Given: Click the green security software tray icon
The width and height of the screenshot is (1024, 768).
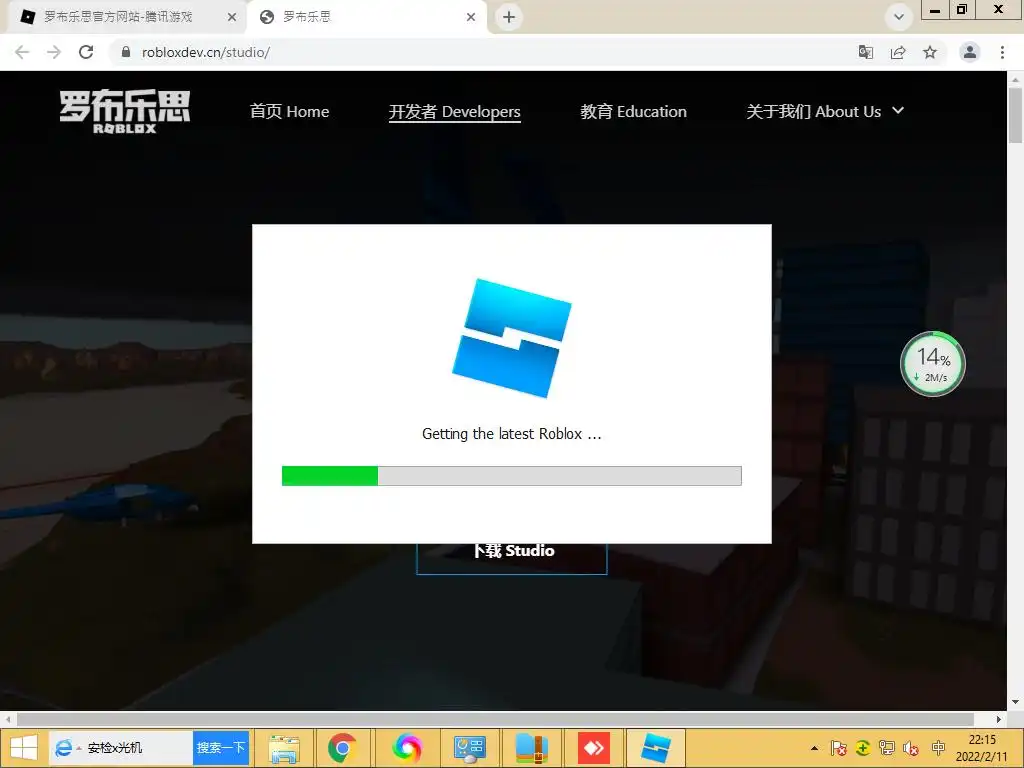Looking at the screenshot, I should 863,748.
